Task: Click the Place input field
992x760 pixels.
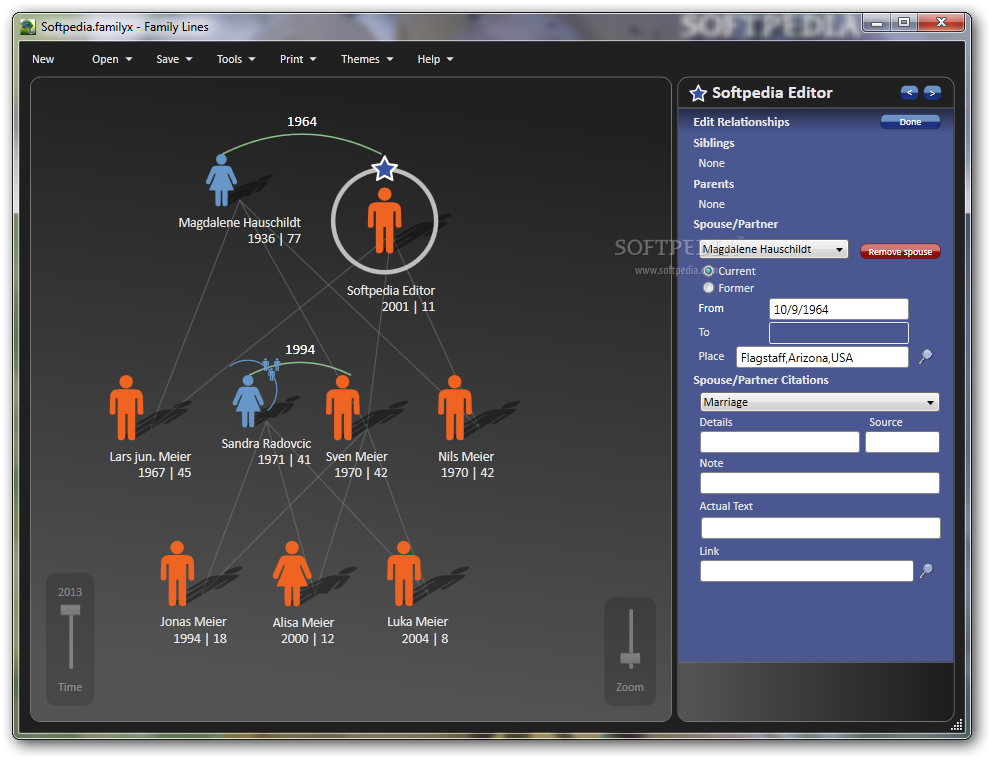Action: click(822, 358)
